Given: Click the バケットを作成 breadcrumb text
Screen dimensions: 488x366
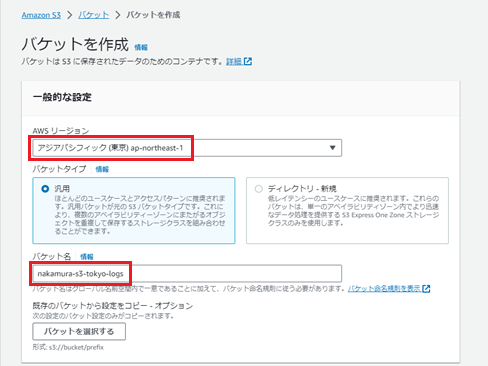Looking at the screenshot, I should [153, 15].
